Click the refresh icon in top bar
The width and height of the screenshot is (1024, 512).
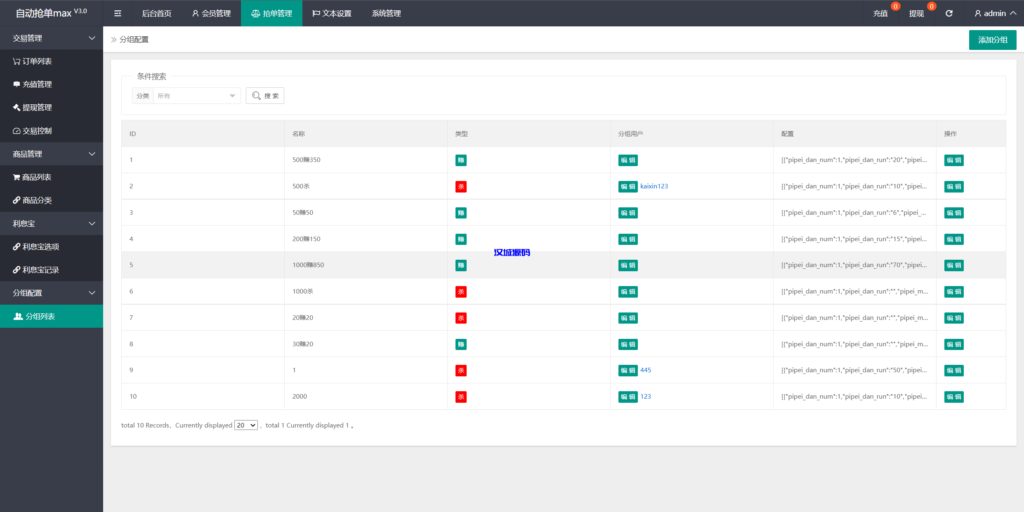click(x=949, y=13)
